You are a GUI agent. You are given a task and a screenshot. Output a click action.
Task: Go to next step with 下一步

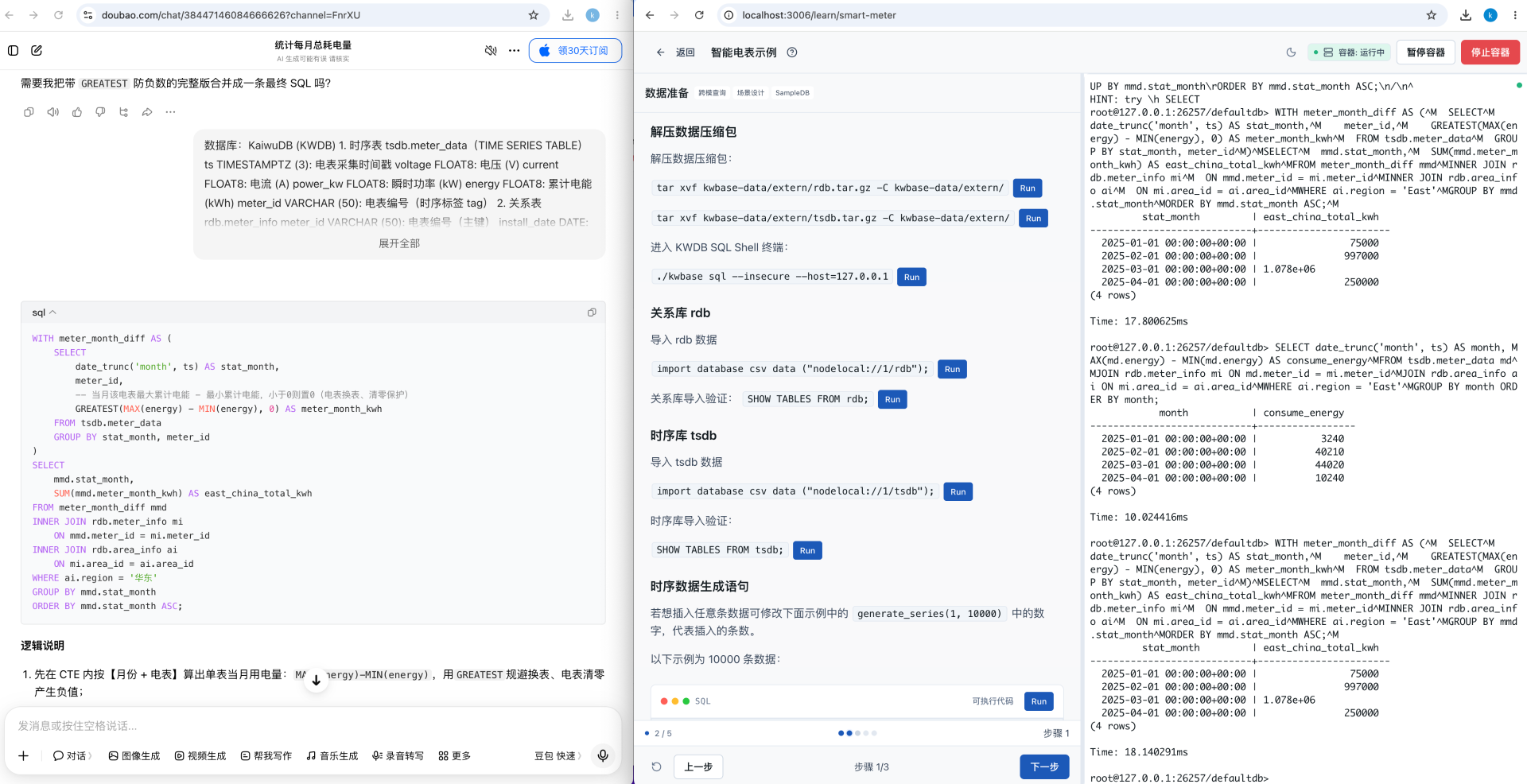pos(1044,767)
